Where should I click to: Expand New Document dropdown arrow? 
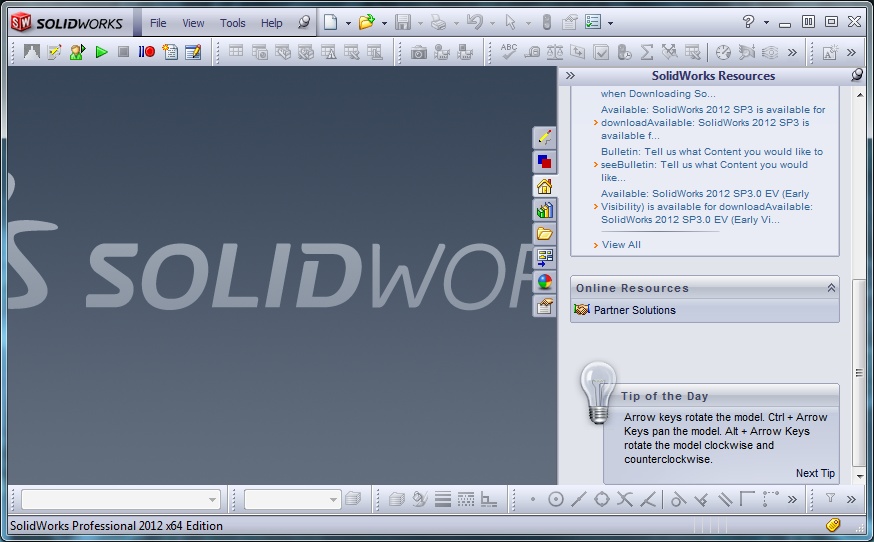(348, 23)
